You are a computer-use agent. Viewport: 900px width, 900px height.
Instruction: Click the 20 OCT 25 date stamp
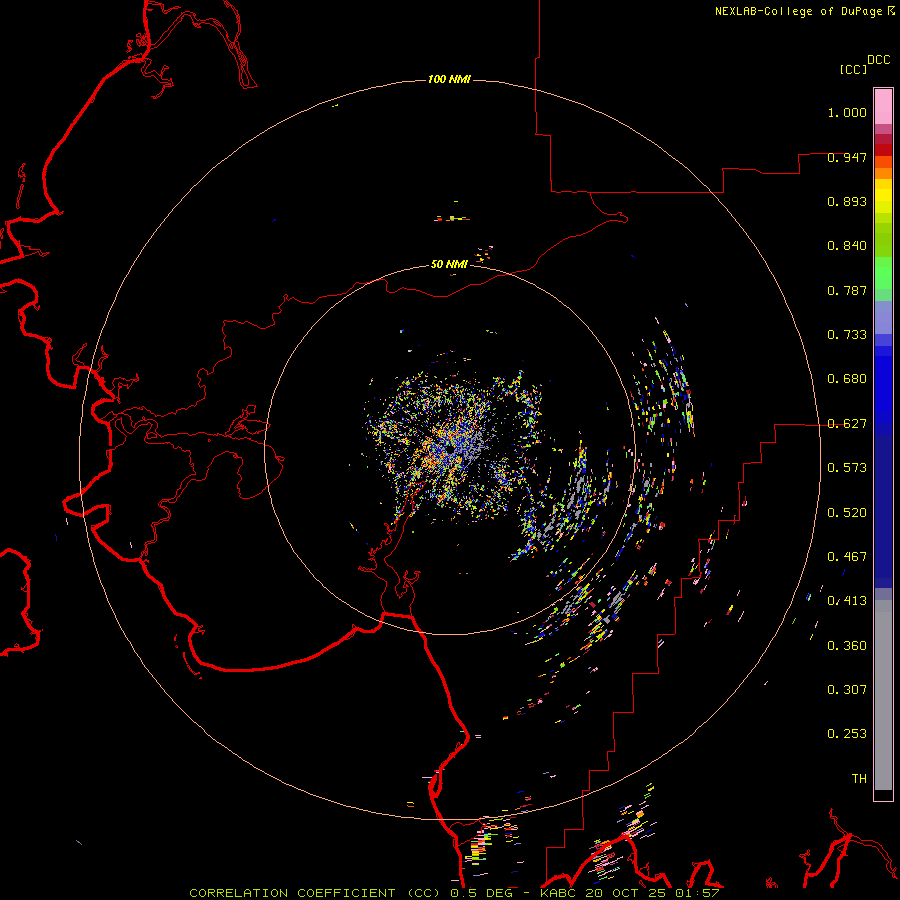point(627,893)
